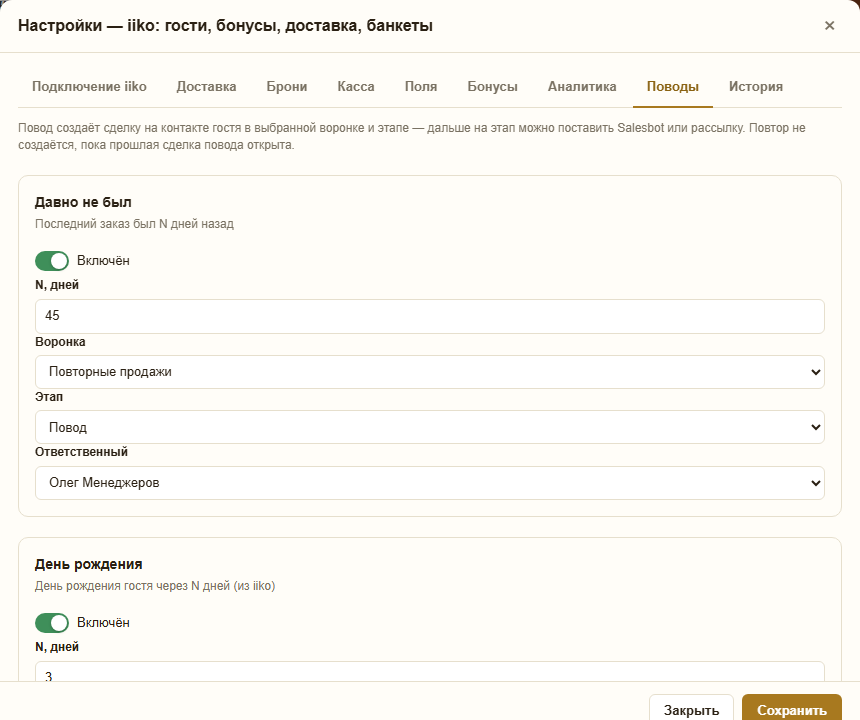Go to the Брони tab
The width and height of the screenshot is (860, 720).
point(287,87)
